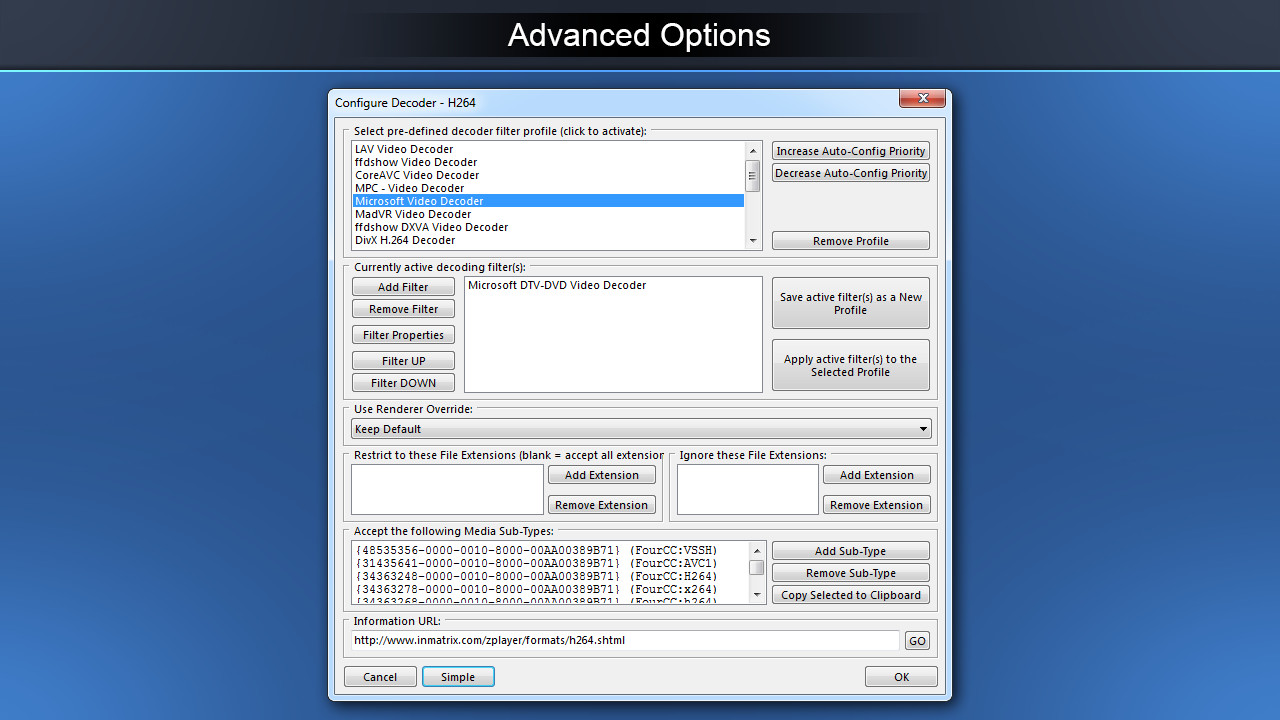Image resolution: width=1280 pixels, height=720 pixels.
Task: Click inside the Information URL field
Action: pos(620,640)
